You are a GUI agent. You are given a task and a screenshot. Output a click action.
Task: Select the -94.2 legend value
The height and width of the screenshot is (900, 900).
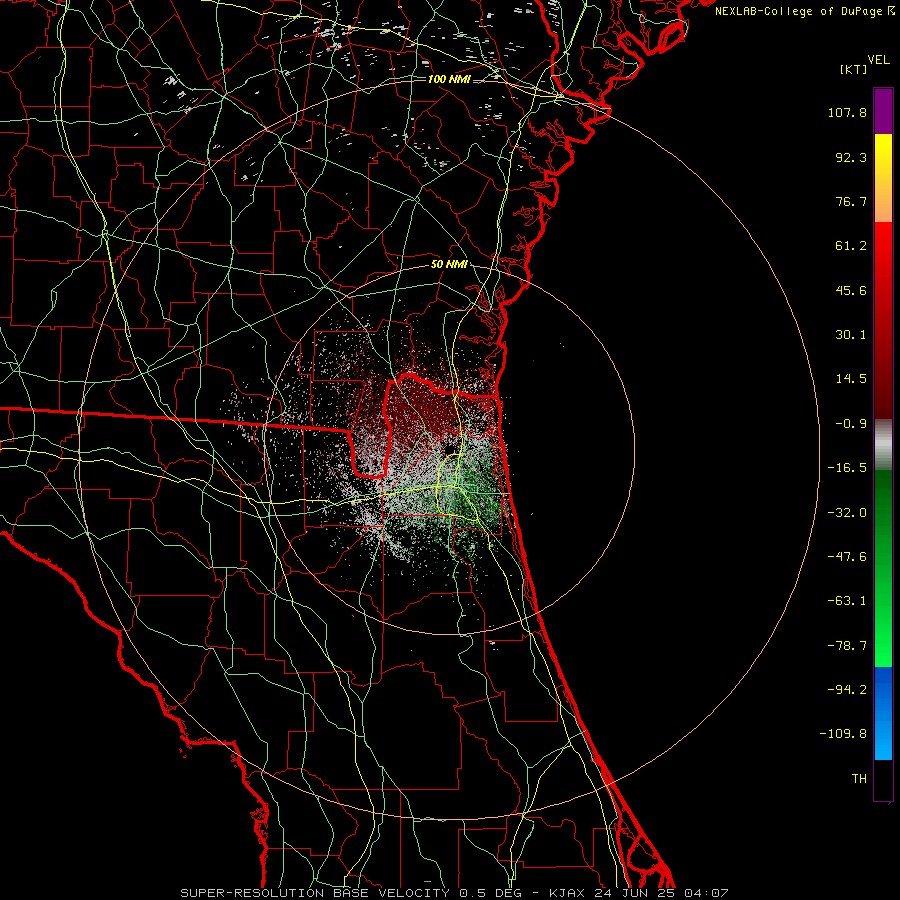[847, 689]
